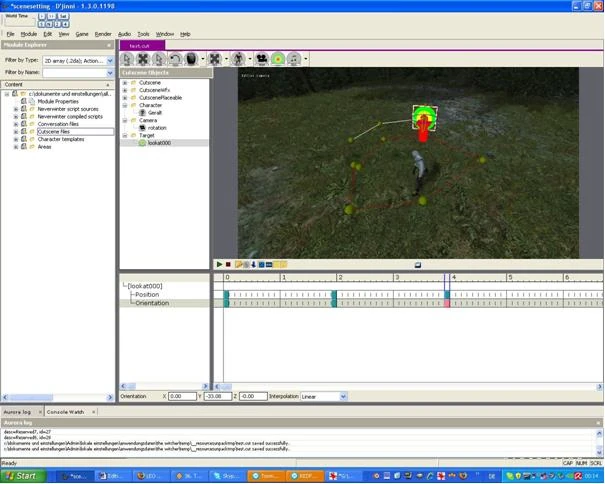The width and height of the screenshot is (605, 484).
Task: Open the Filter by Type dropdown
Action: (x=110, y=61)
